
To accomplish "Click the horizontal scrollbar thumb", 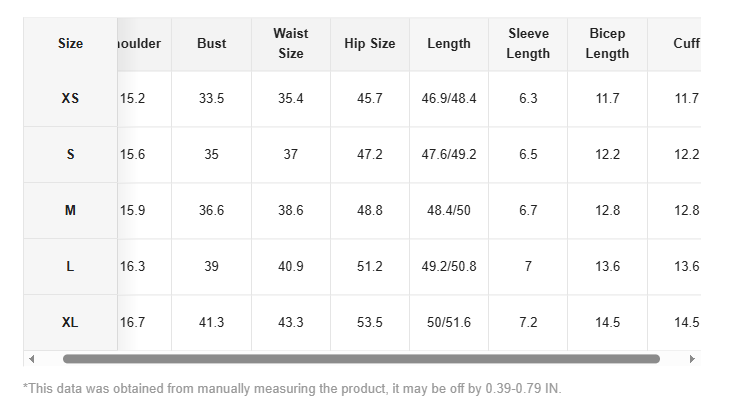I will click(x=360, y=359).
